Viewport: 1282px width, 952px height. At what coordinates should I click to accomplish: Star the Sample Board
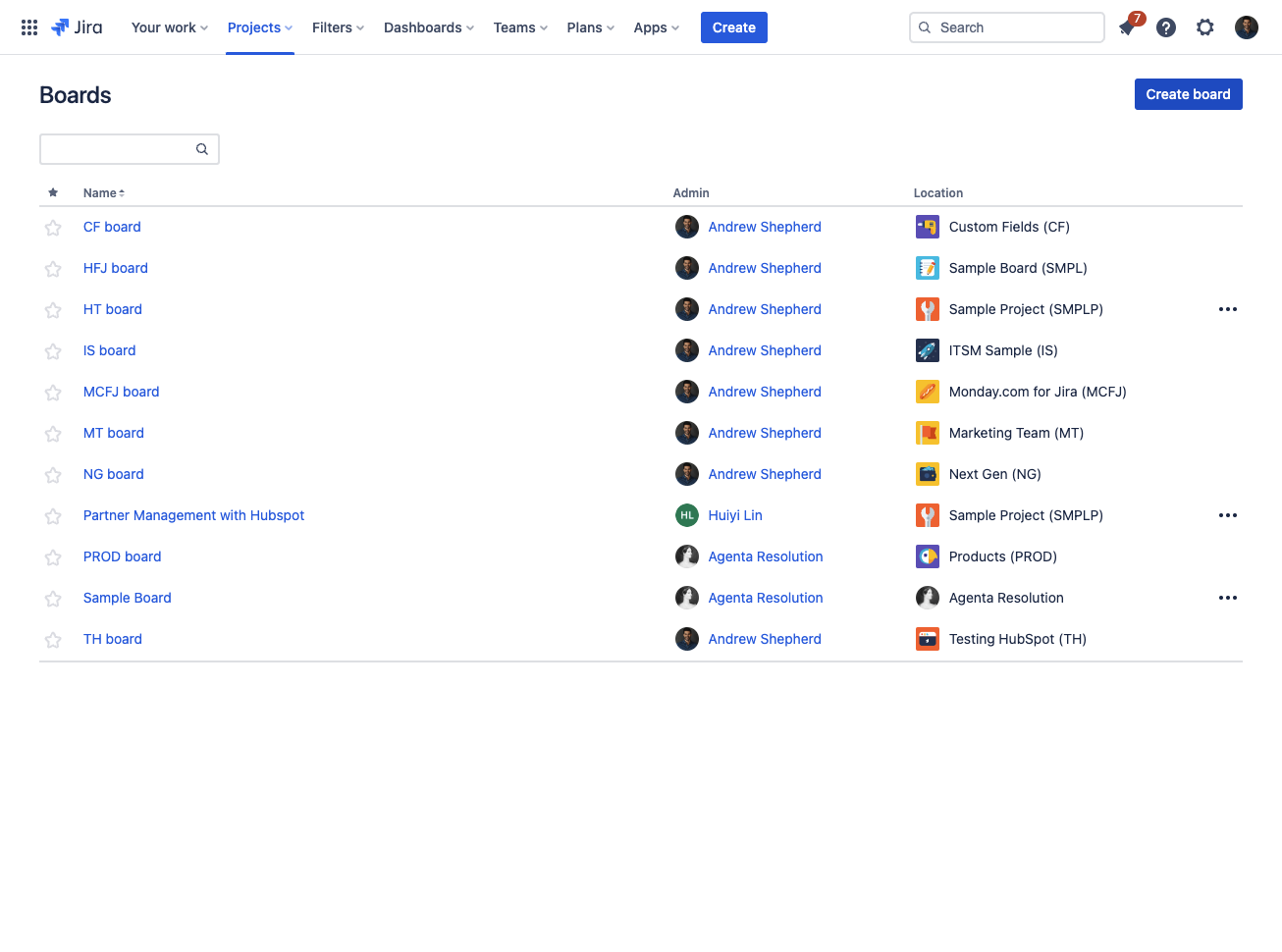point(53,599)
